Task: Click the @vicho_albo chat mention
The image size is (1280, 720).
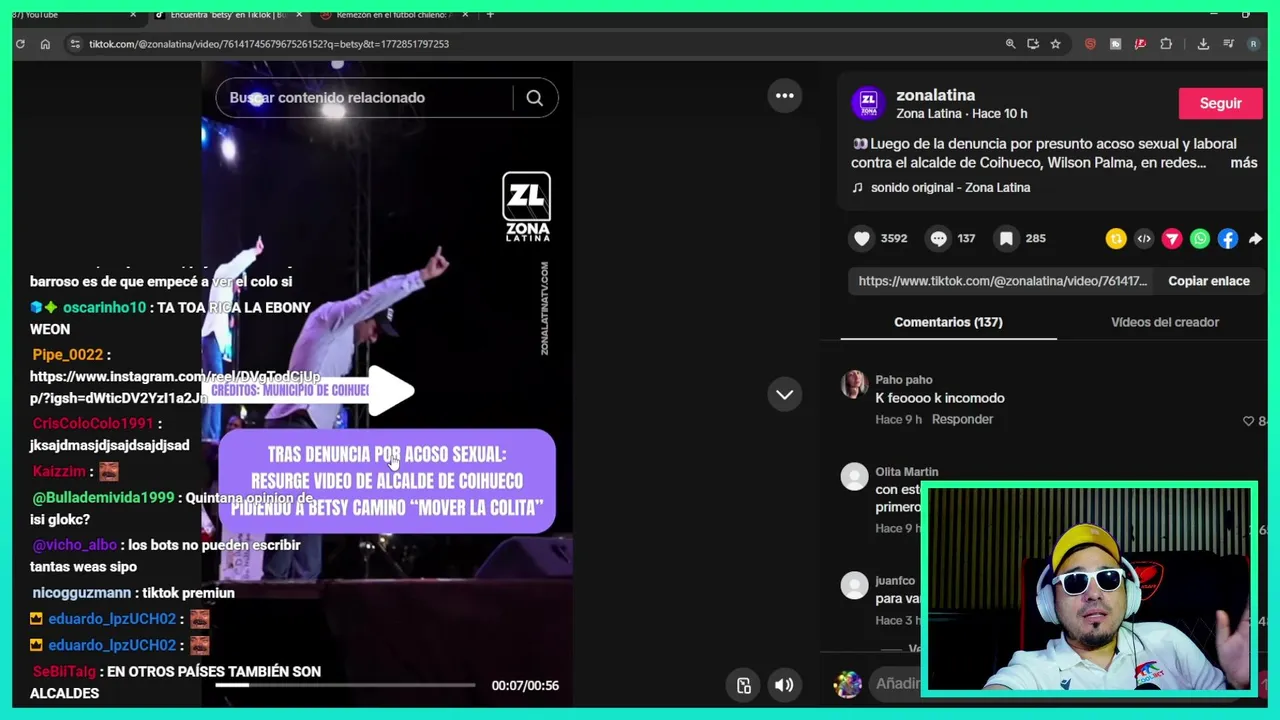Action: coord(74,545)
